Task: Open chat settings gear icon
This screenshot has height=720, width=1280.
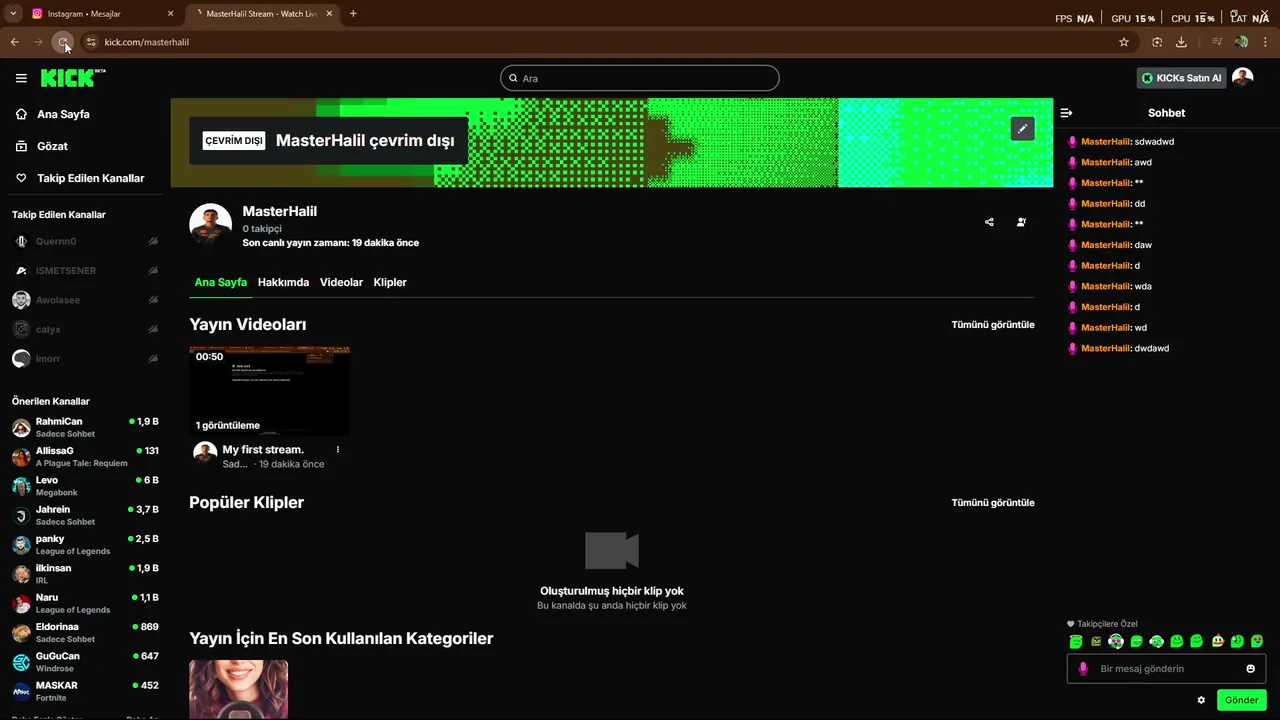Action: [1201, 700]
